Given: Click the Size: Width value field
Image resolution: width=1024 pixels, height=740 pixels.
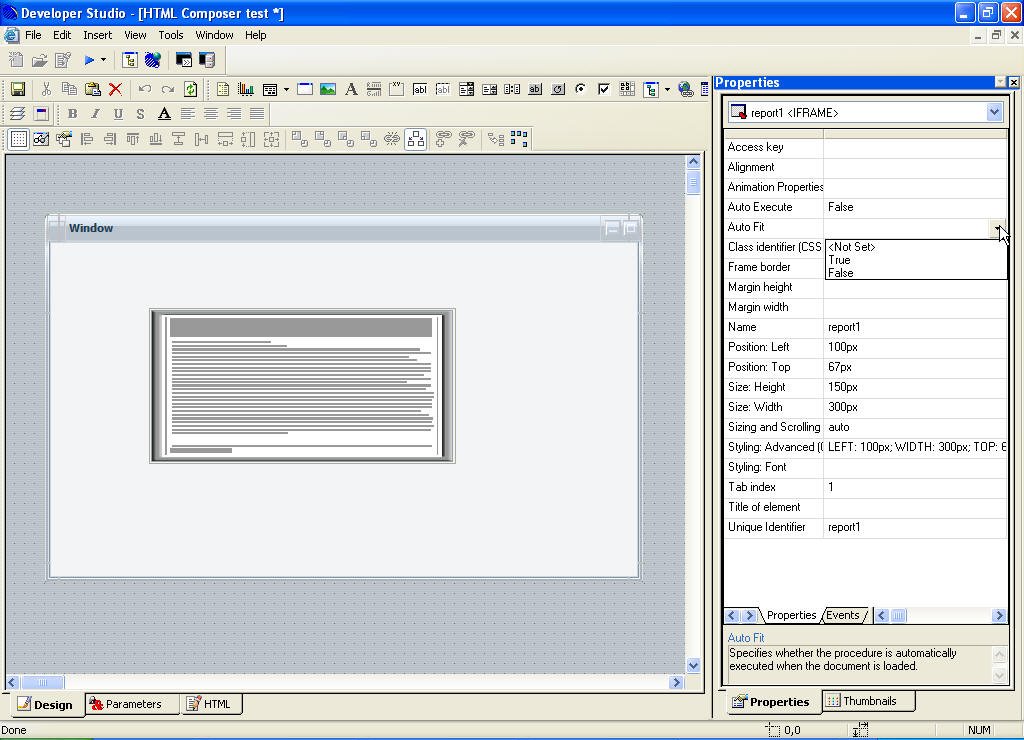Looking at the screenshot, I should click(914, 407).
